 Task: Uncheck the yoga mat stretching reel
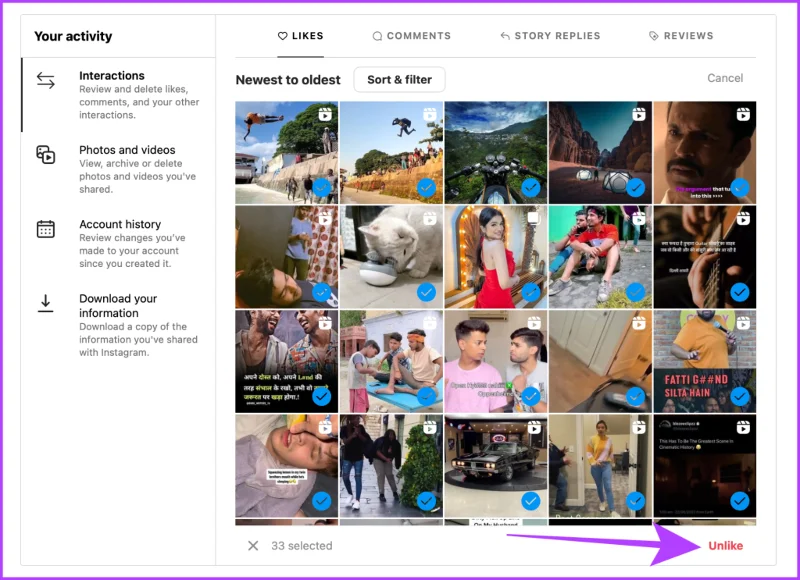point(426,396)
